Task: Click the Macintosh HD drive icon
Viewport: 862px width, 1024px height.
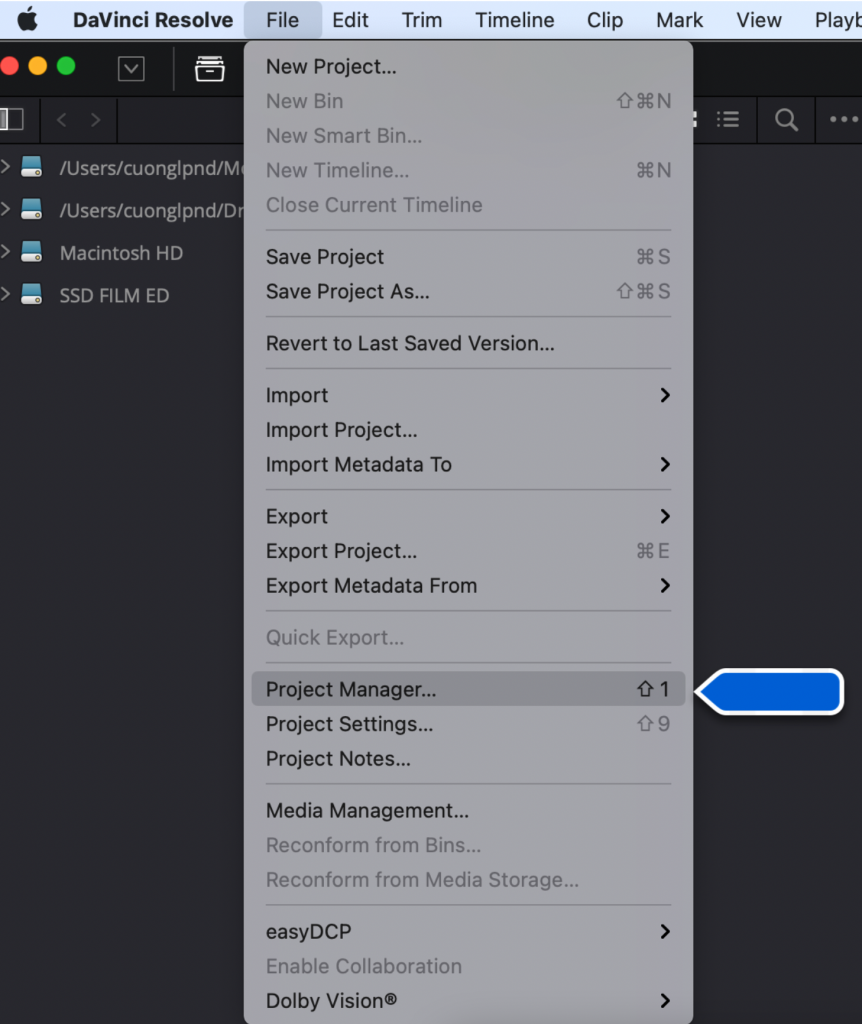Action: tap(32, 253)
